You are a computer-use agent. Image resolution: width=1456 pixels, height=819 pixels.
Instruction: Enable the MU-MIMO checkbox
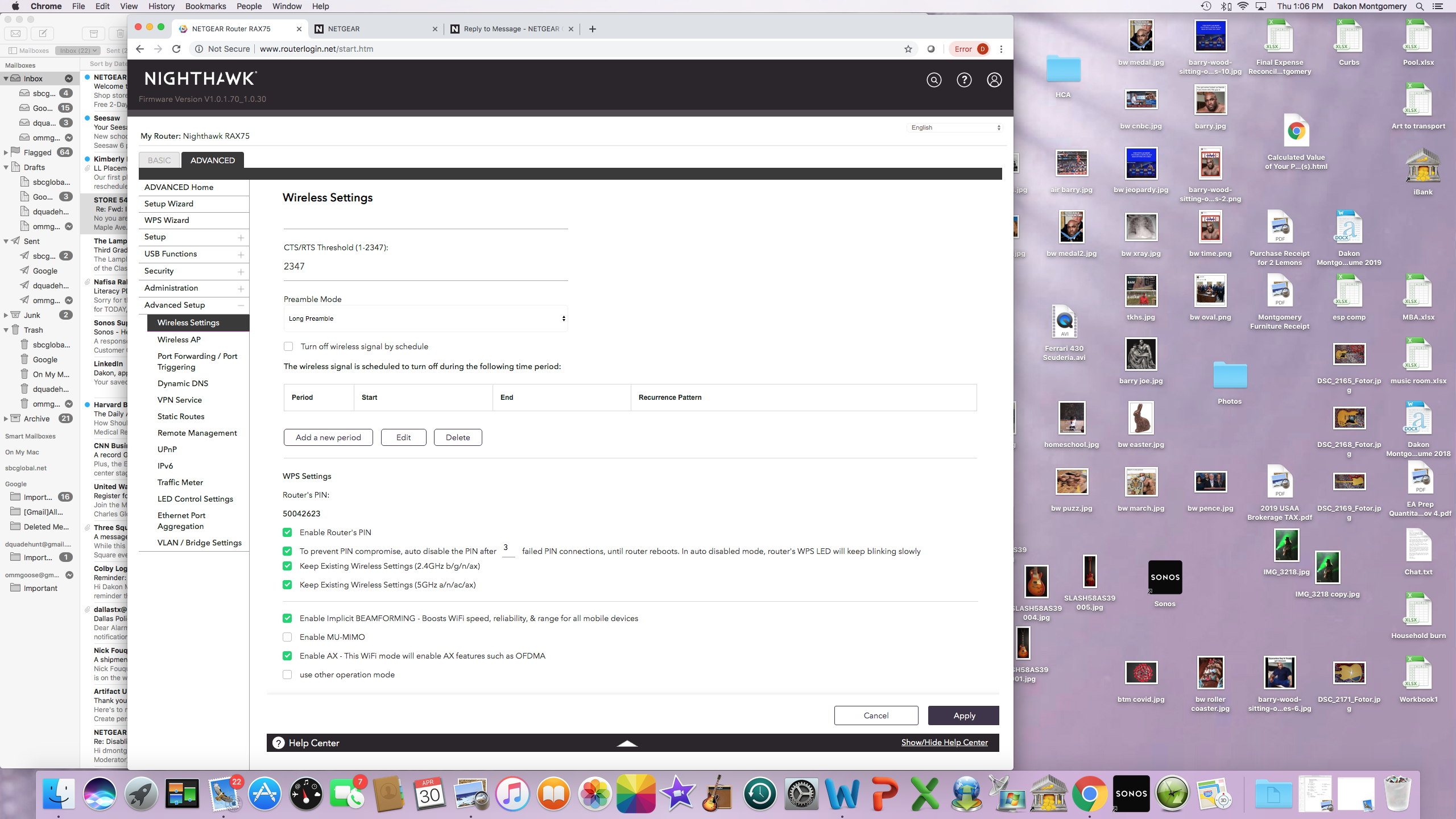[x=287, y=637]
